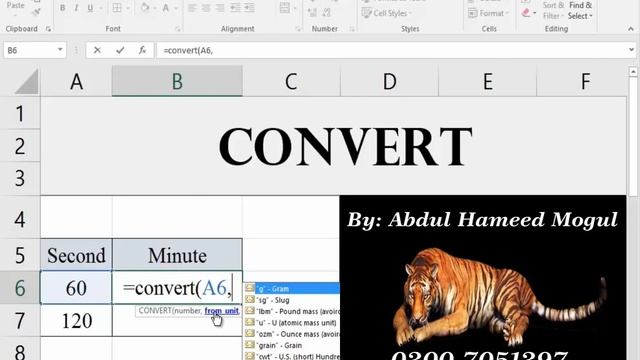Confirm the formula with the checkmark
The height and width of the screenshot is (360, 640).
(120, 50)
